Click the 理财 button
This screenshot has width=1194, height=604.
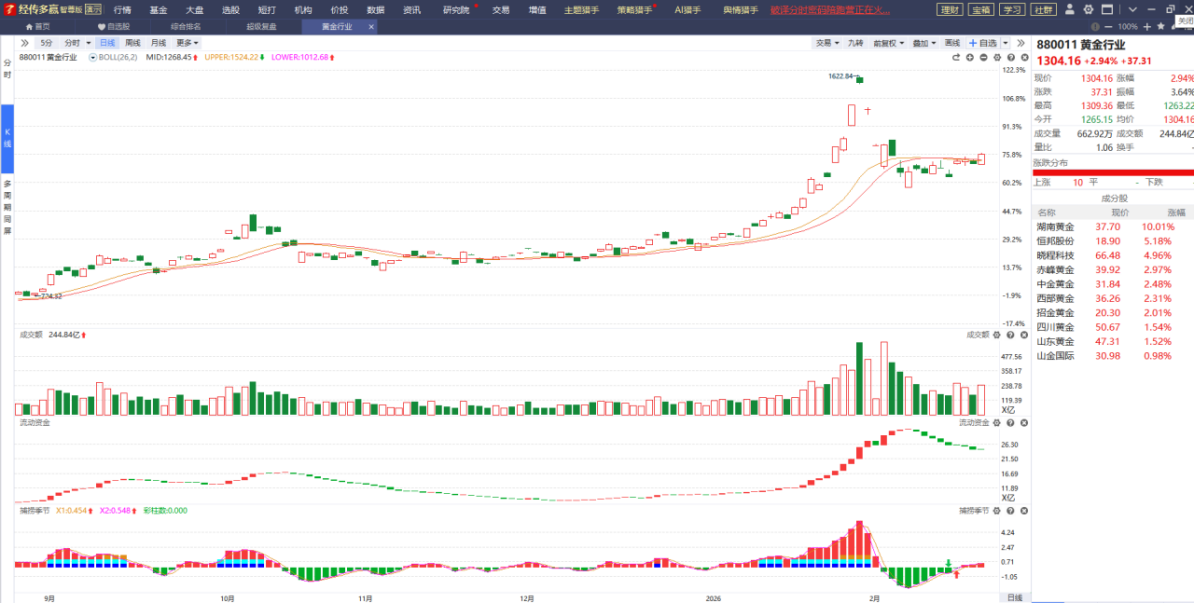(949, 9)
